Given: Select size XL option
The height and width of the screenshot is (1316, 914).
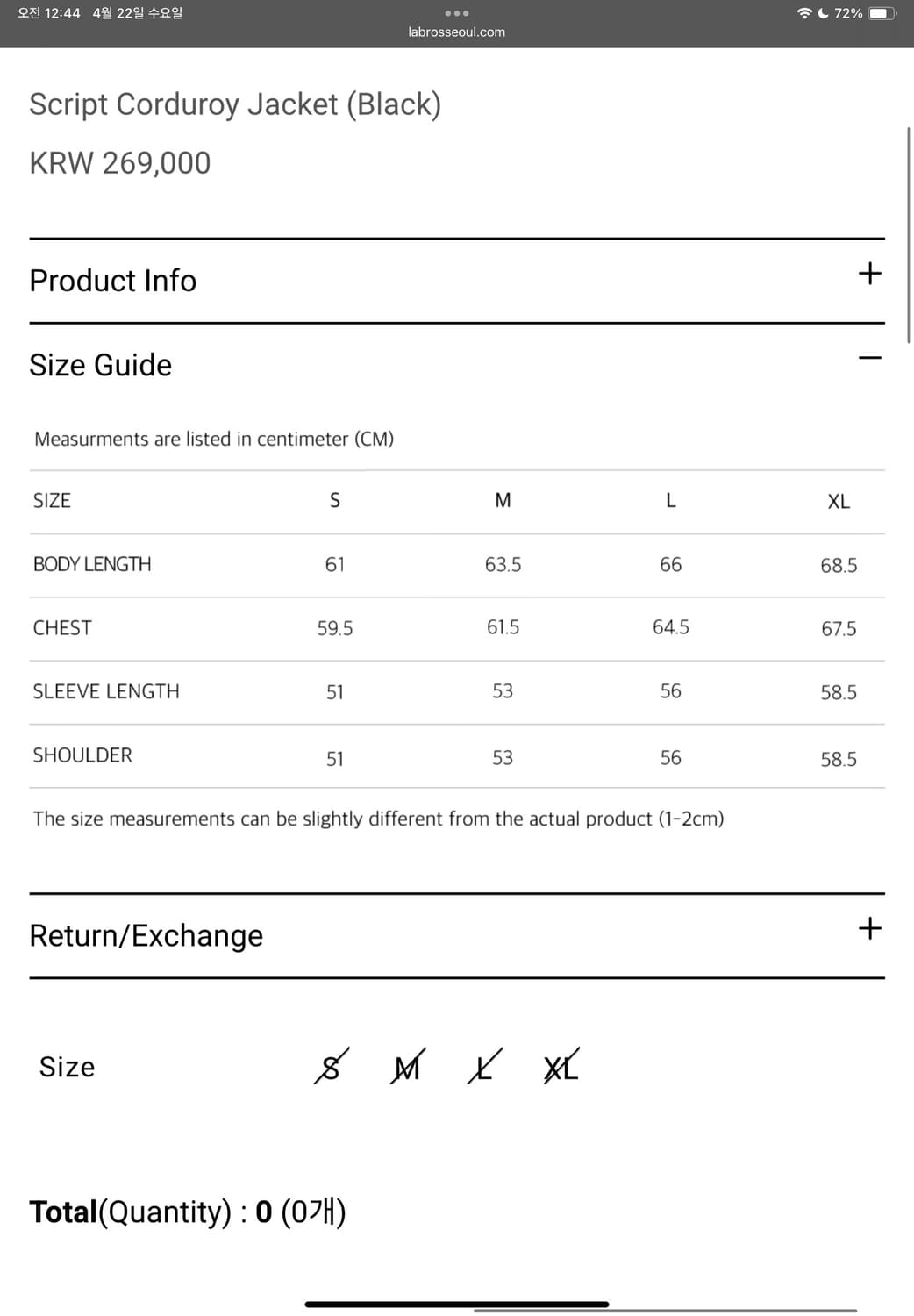Looking at the screenshot, I should (x=561, y=1067).
